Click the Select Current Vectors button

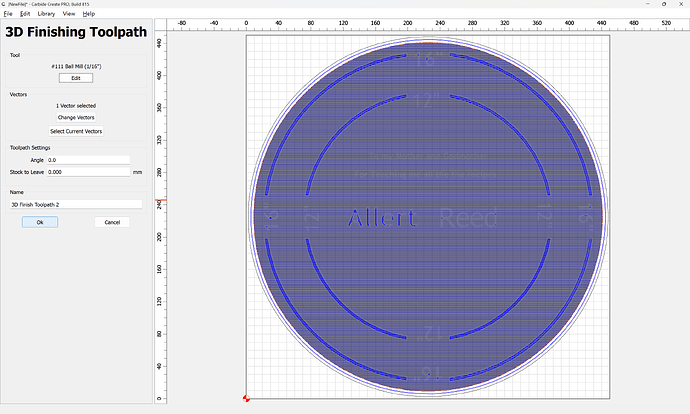tap(76, 131)
